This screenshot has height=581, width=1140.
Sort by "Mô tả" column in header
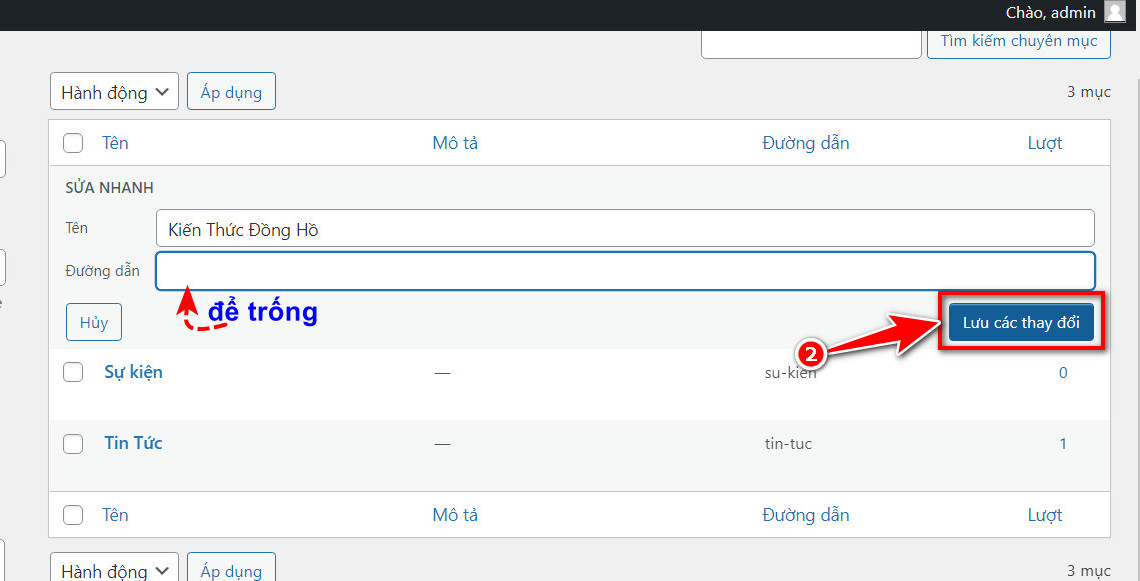[455, 143]
